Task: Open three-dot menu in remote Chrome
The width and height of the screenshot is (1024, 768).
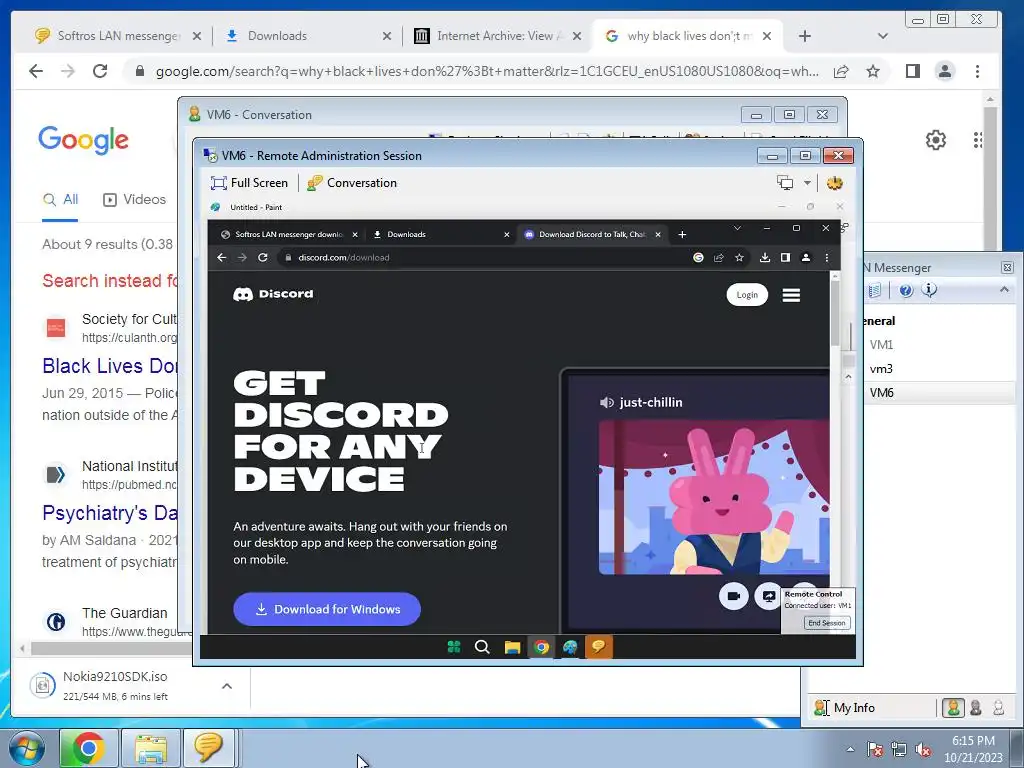Action: coord(827,257)
